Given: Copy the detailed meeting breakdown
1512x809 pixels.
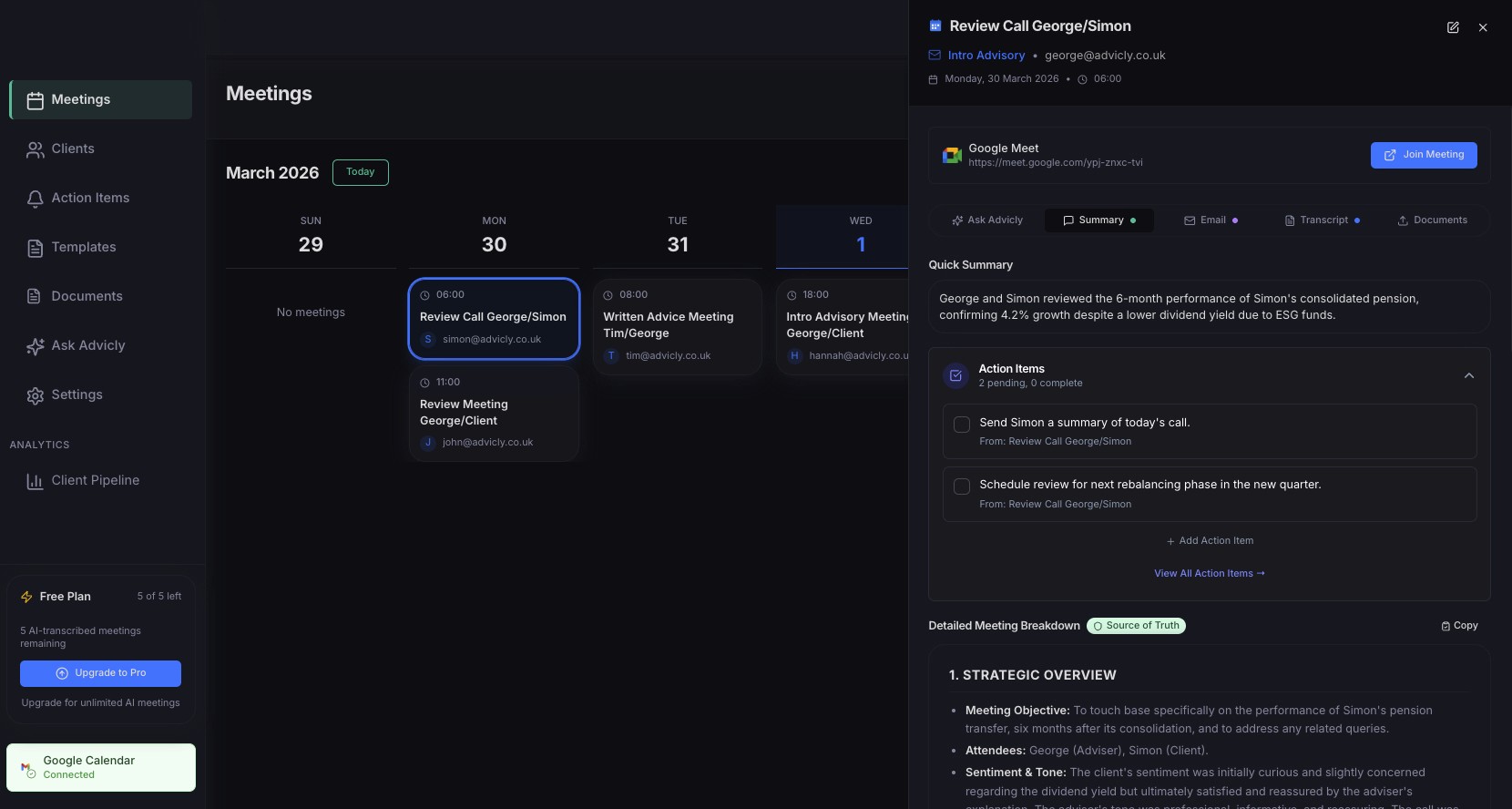Looking at the screenshot, I should tap(1459, 626).
